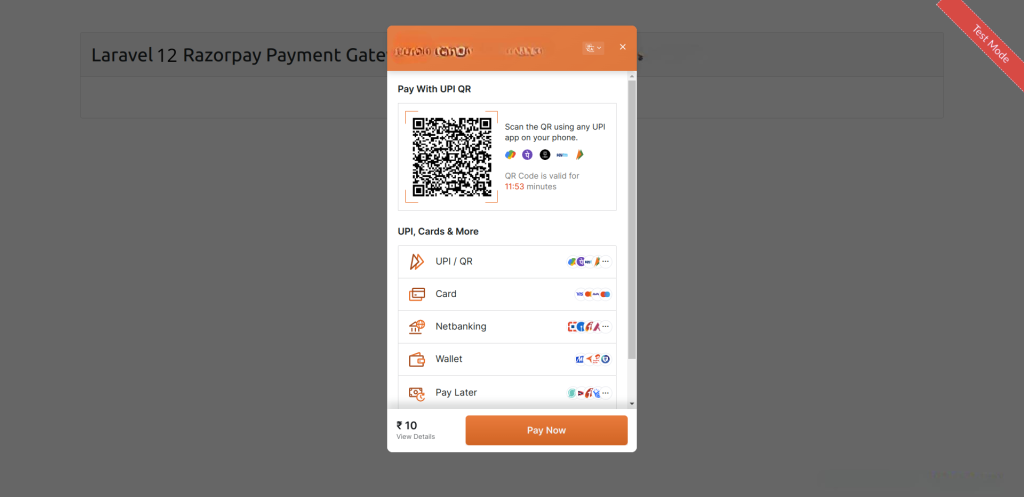
Task: Click the BHIM logo beside the QR
Action: click(x=579, y=155)
